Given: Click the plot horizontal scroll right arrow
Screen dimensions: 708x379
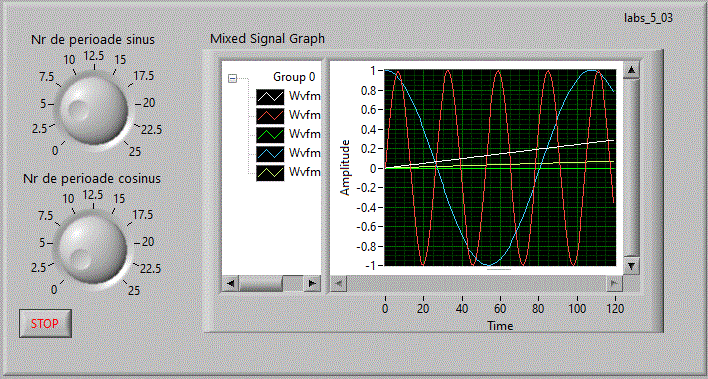Looking at the screenshot, I should tap(614, 284).
